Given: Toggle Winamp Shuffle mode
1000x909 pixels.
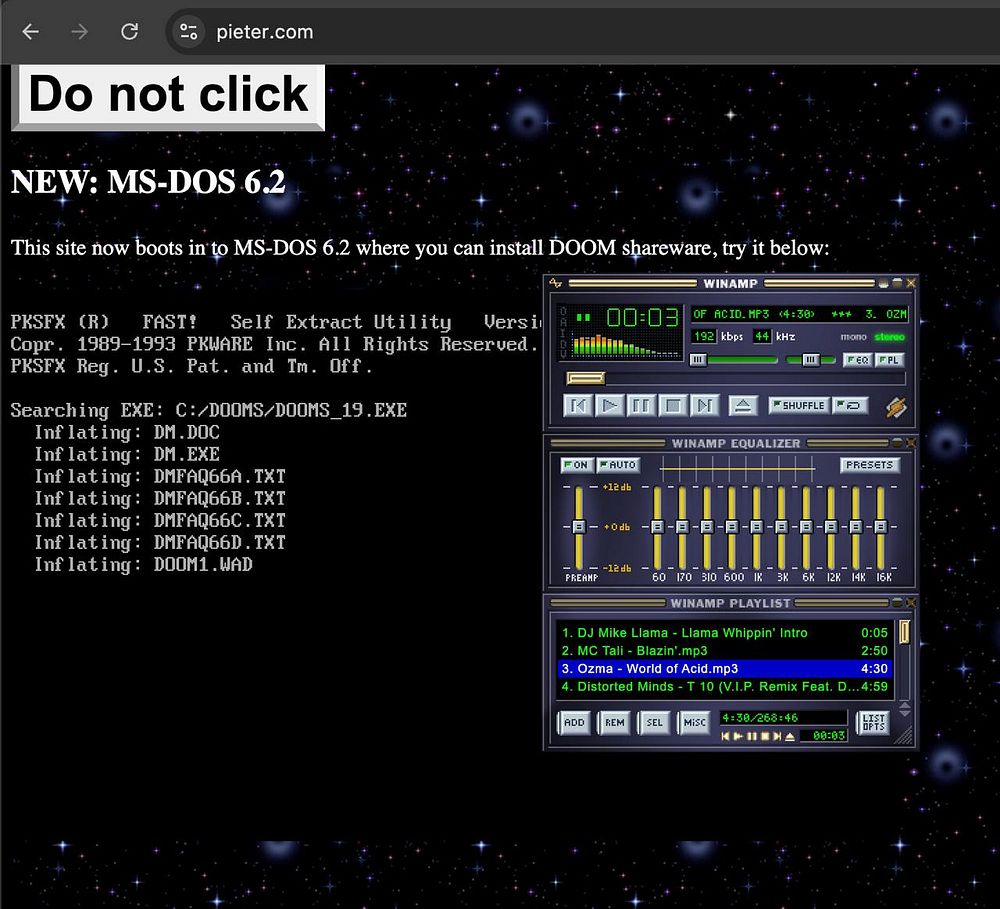Looking at the screenshot, I should point(799,405).
